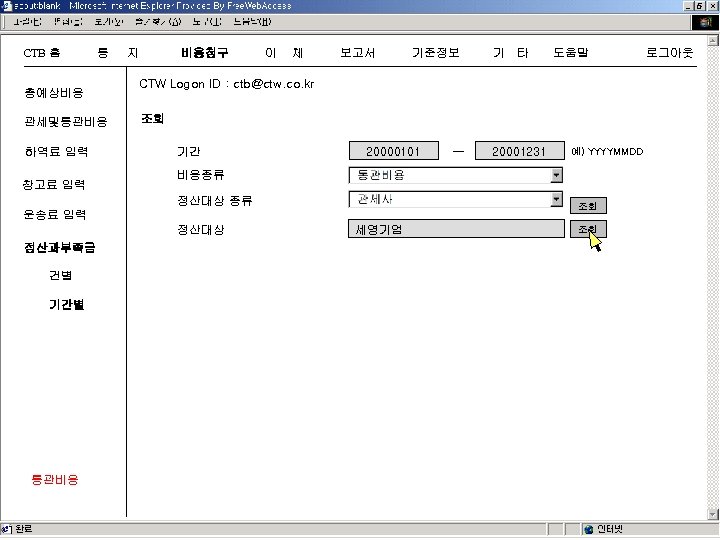Open 통 지 in top navigation
Screen dimensions: 720x540
point(118,53)
